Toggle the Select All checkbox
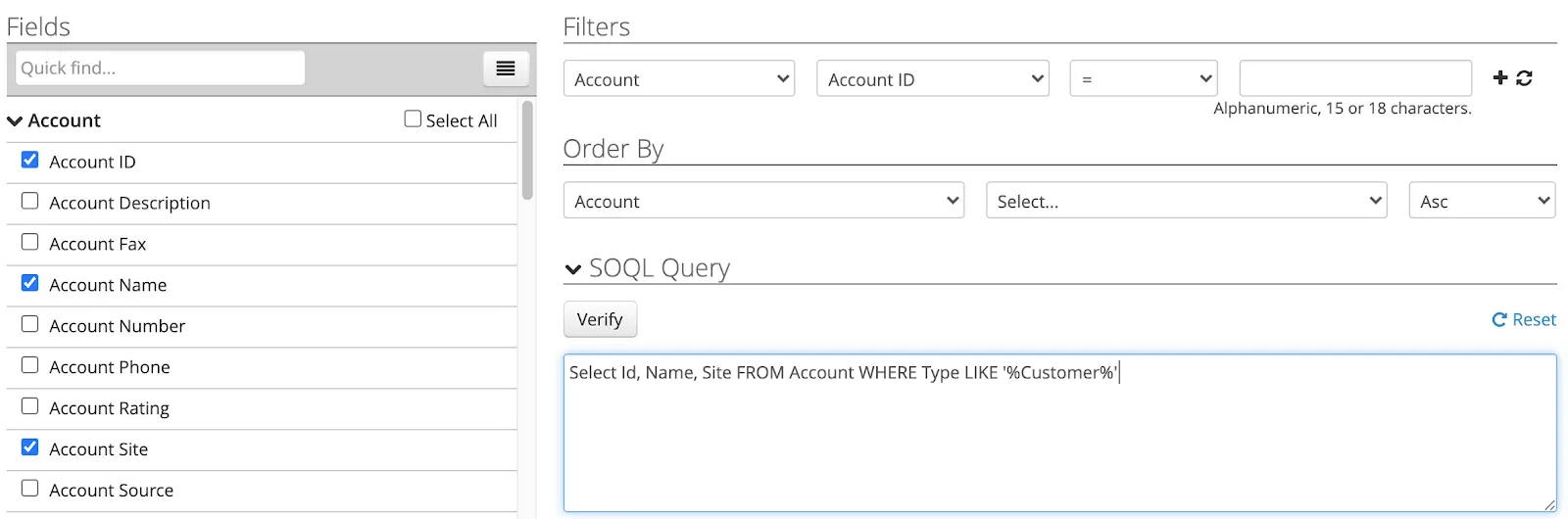The image size is (1568, 519). pyautogui.click(x=413, y=118)
